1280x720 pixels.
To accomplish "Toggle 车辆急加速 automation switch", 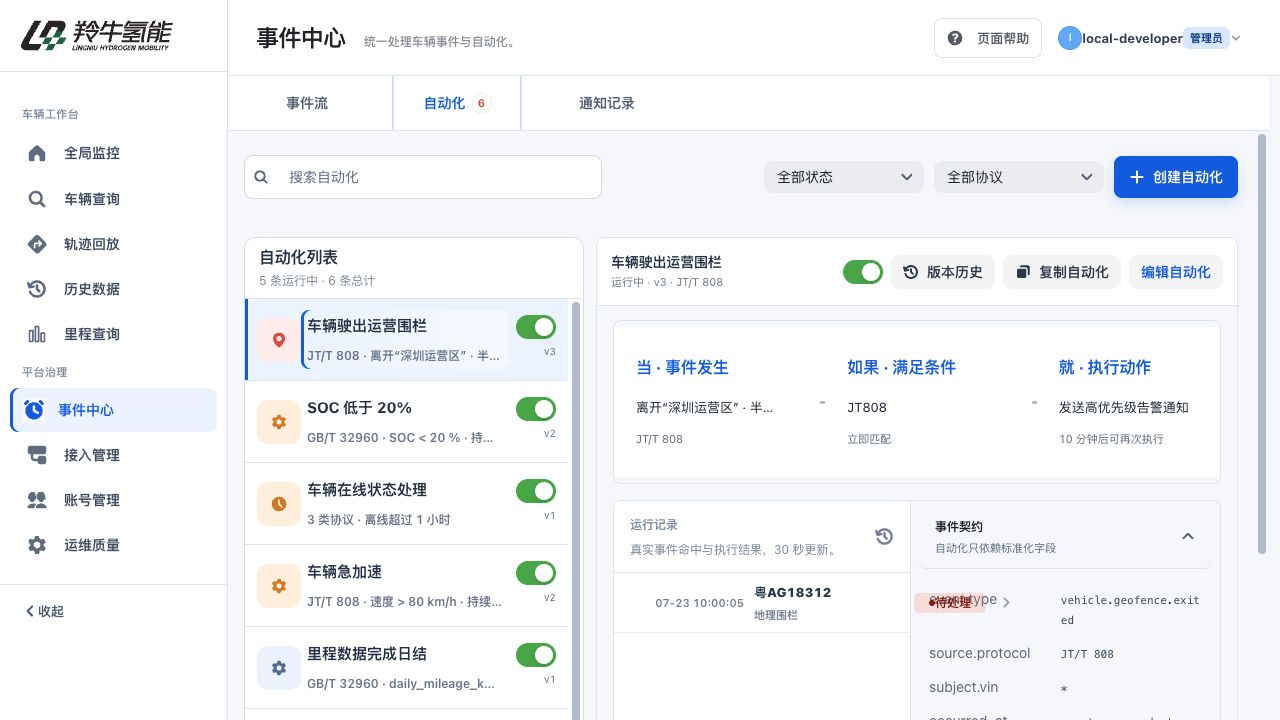I will [536, 573].
